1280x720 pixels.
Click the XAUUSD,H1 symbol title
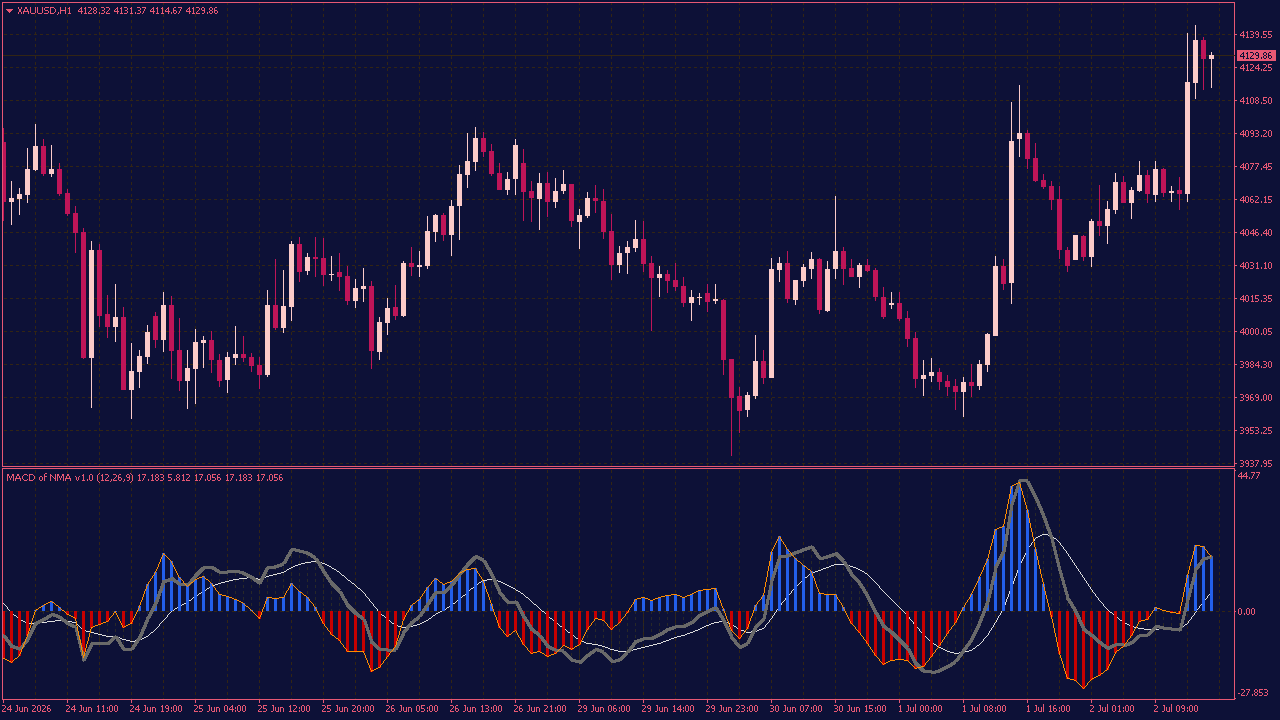pyautogui.click(x=44, y=10)
